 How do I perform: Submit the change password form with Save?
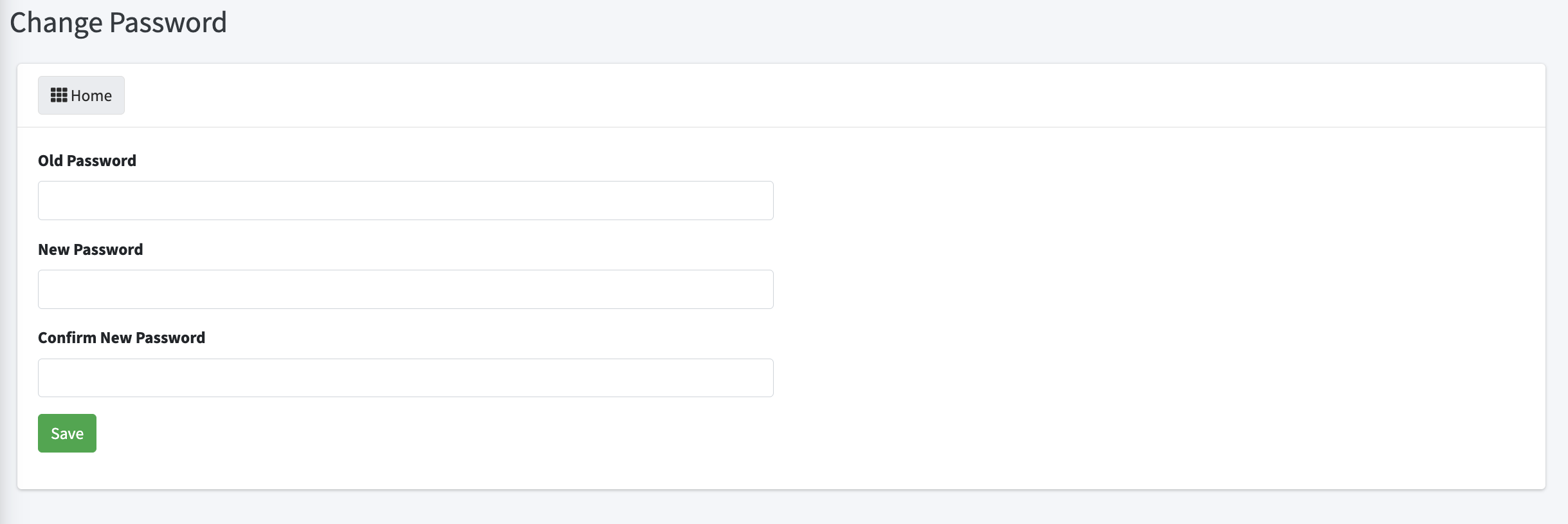[67, 433]
